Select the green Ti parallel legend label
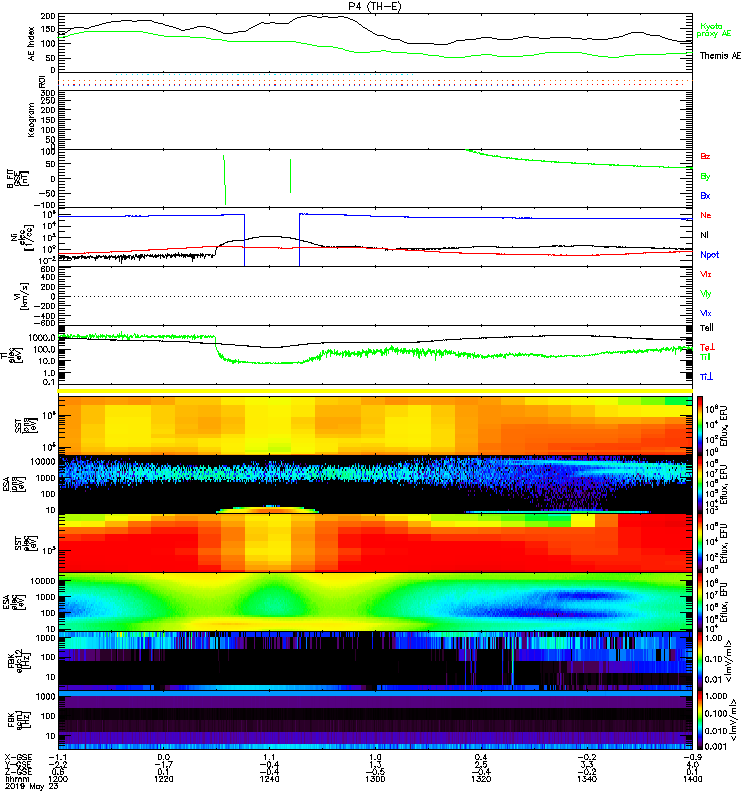 [705, 357]
